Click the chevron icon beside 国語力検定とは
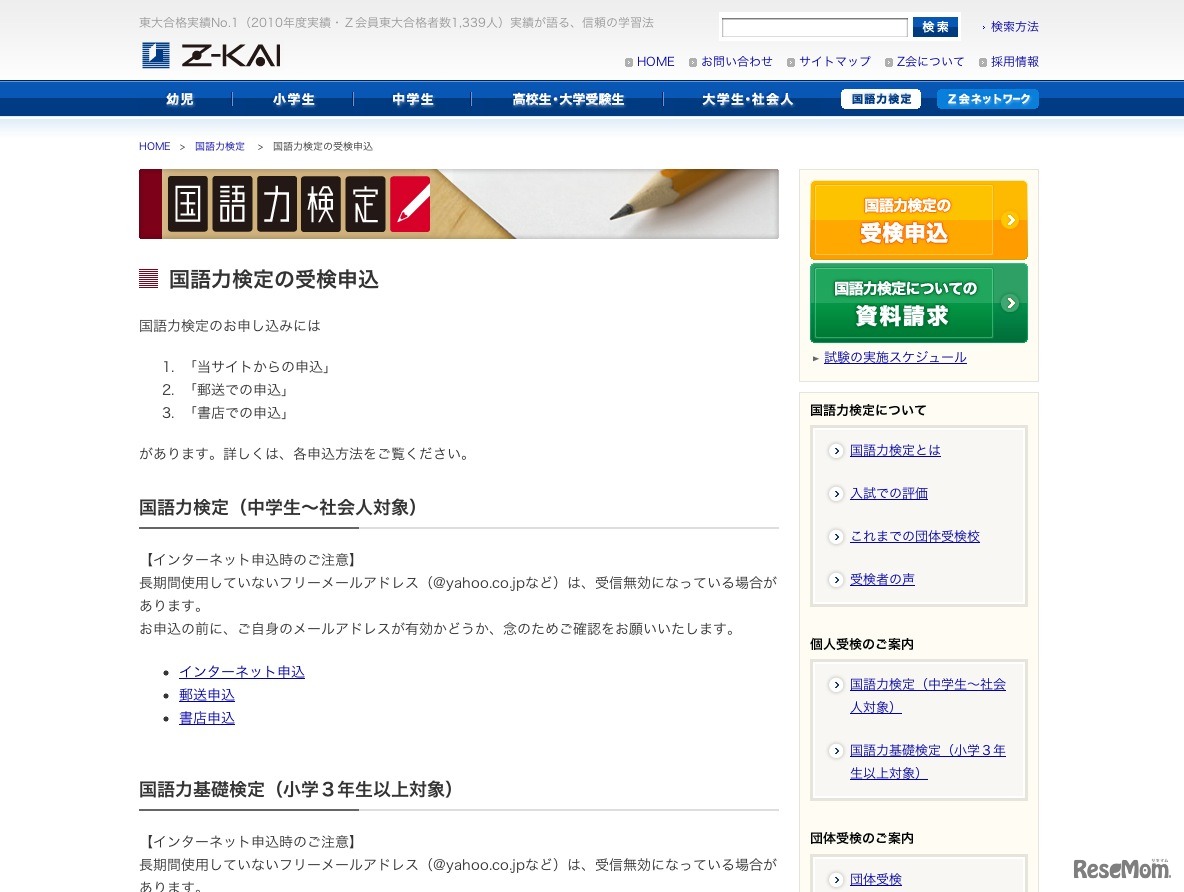The width and height of the screenshot is (1184, 892). coord(836,451)
